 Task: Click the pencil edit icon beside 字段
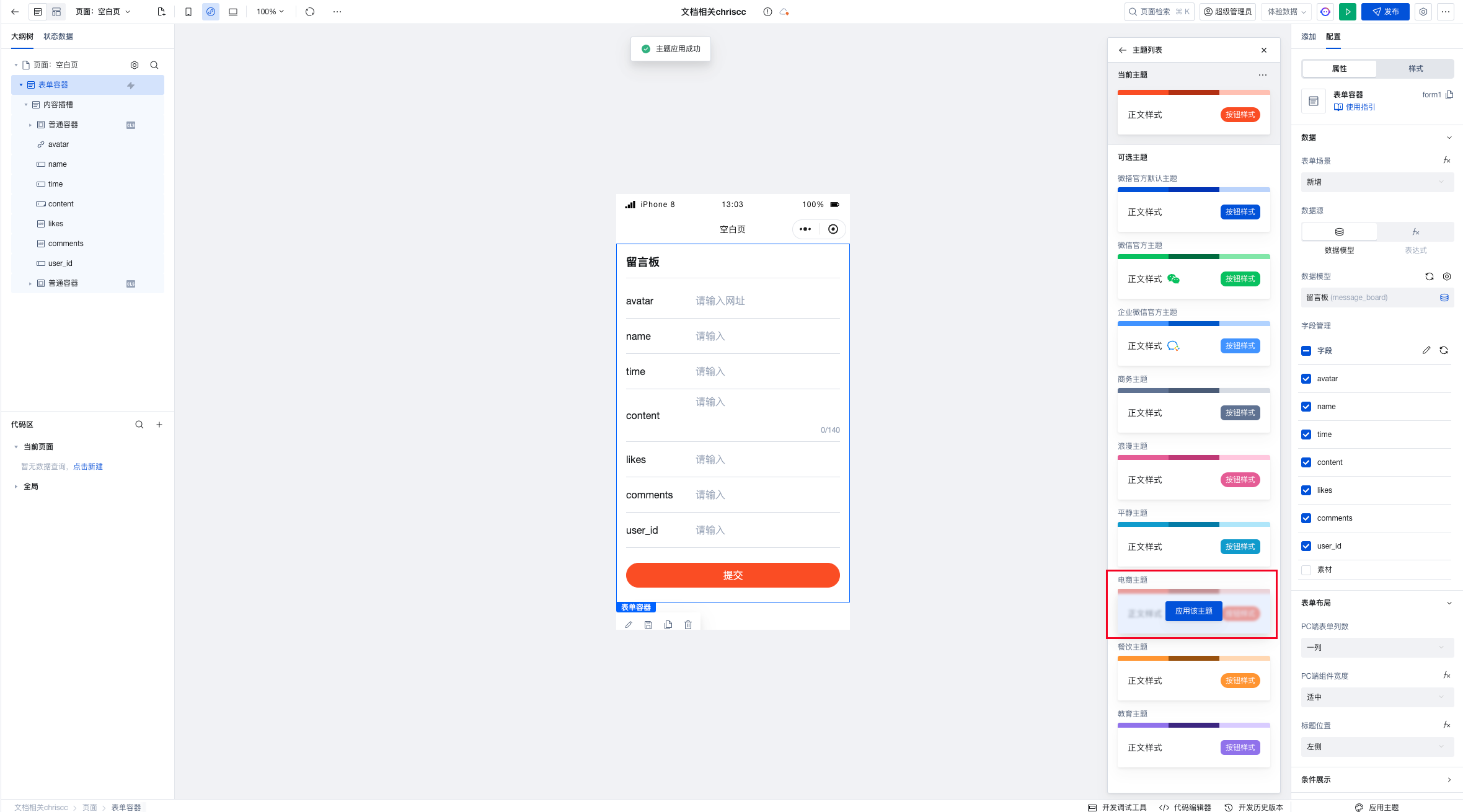(1426, 350)
